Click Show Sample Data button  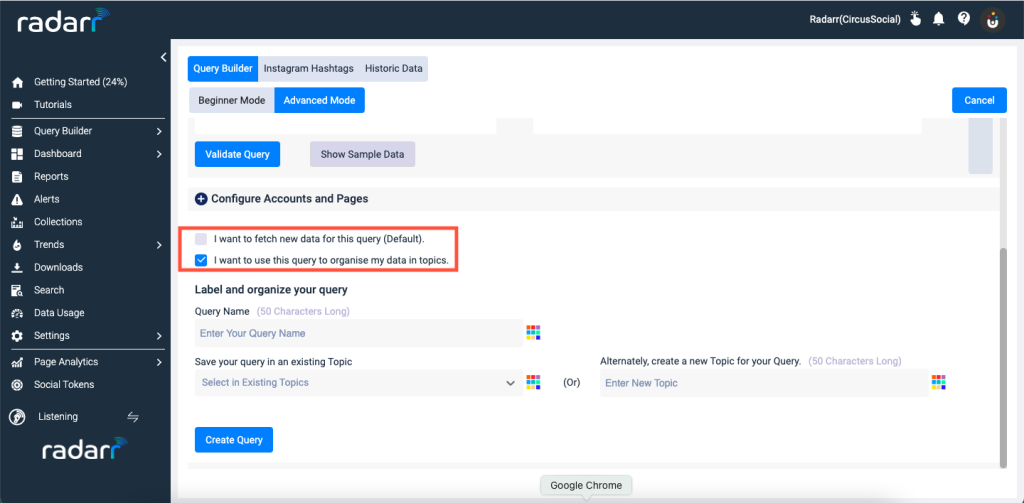362,154
